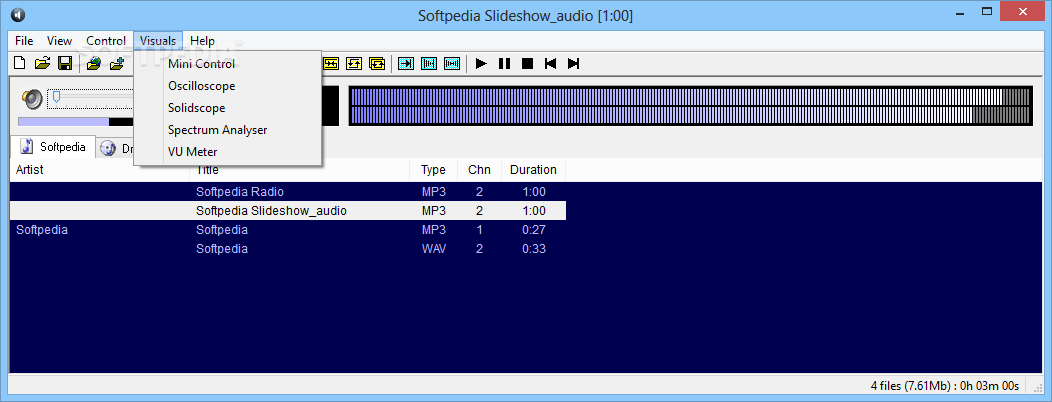Open the View menu

(59, 41)
